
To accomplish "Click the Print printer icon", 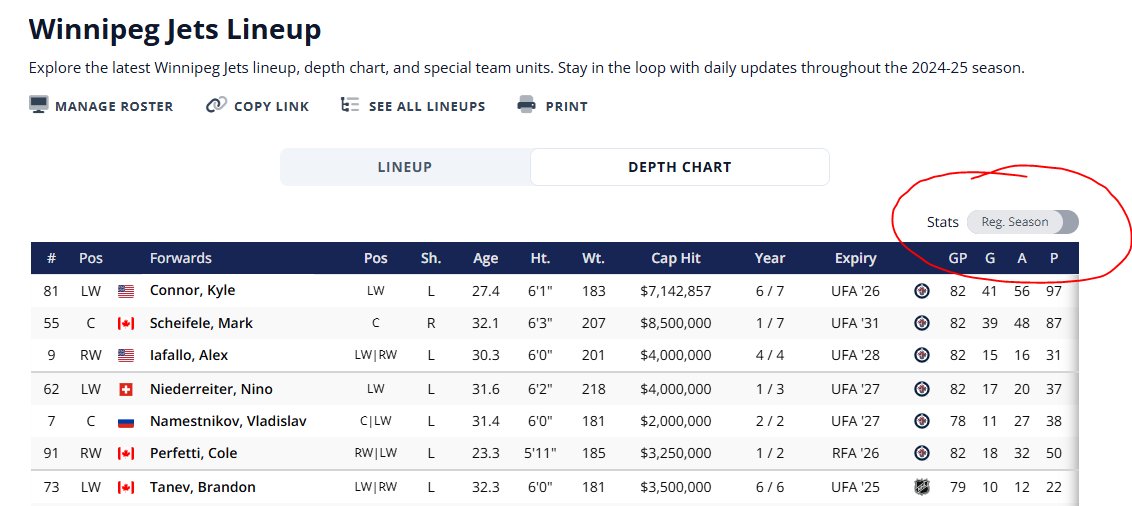I will pyautogui.click(x=527, y=105).
